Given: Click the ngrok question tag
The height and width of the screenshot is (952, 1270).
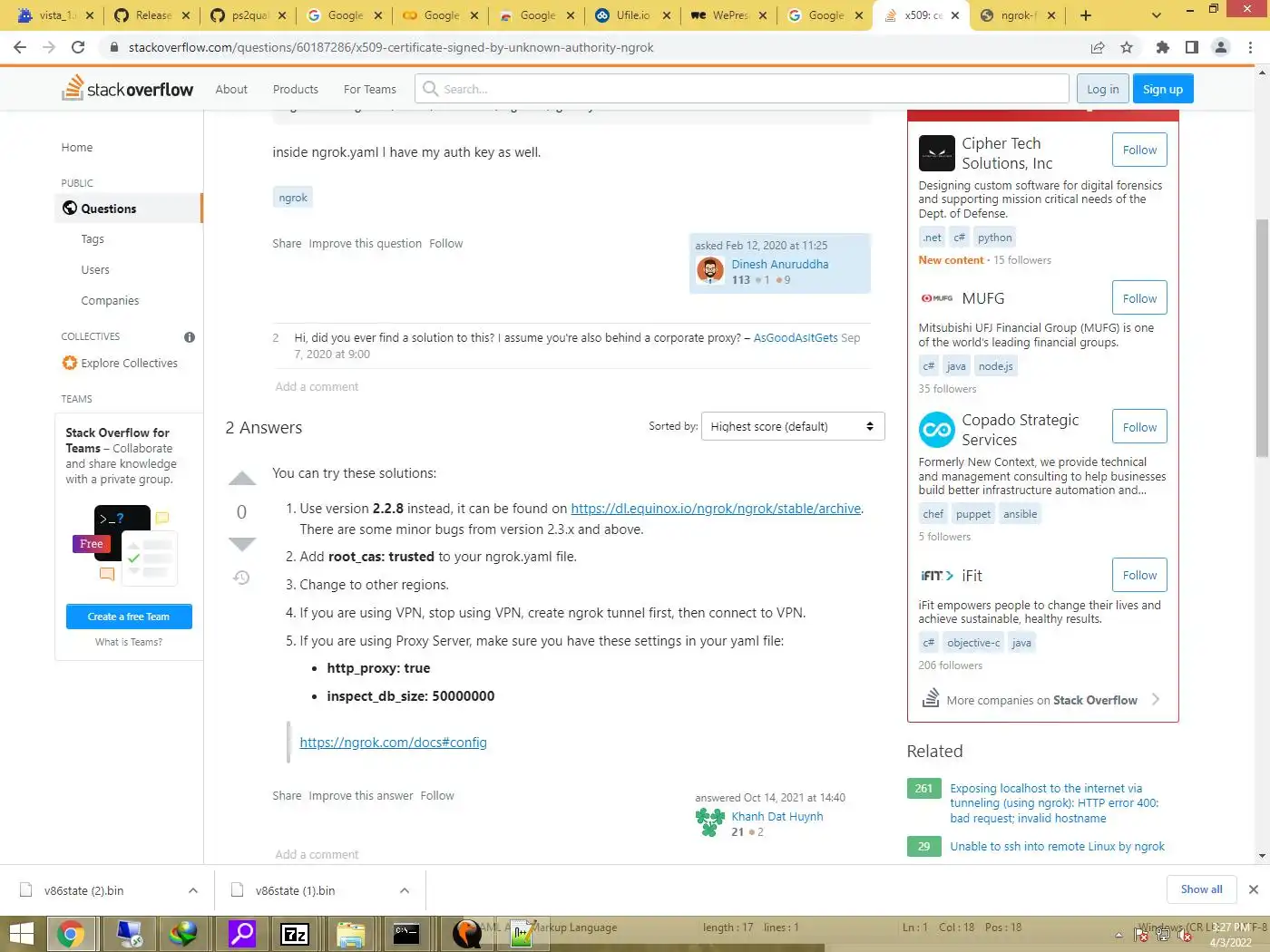Looking at the screenshot, I should point(293,198).
